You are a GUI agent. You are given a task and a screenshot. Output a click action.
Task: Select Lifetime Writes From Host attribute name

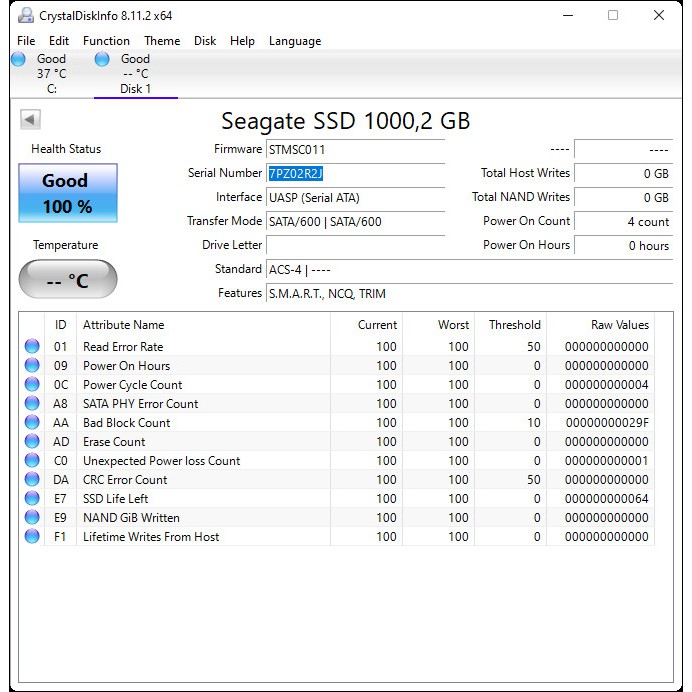point(151,537)
